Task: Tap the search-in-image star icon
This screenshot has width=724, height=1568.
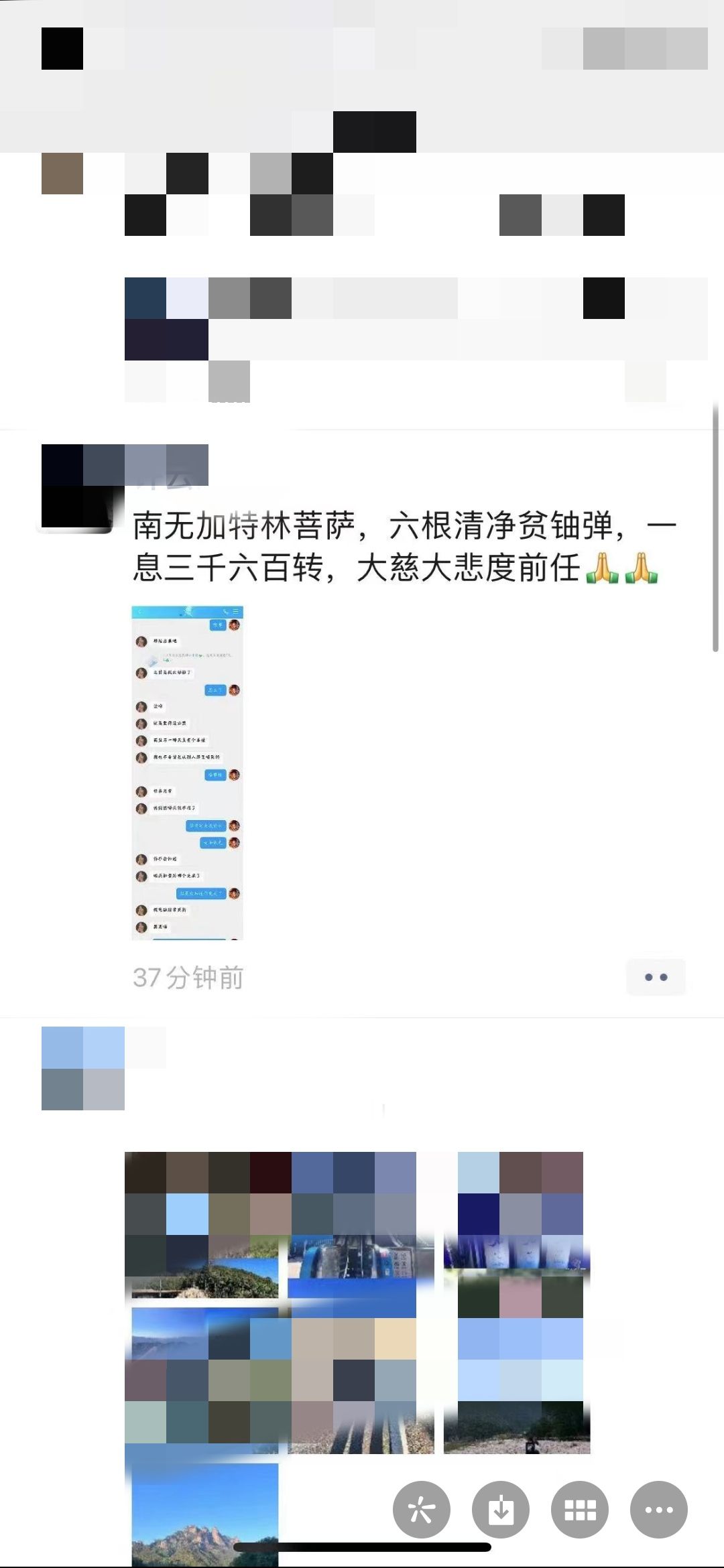Action: pos(421,1510)
